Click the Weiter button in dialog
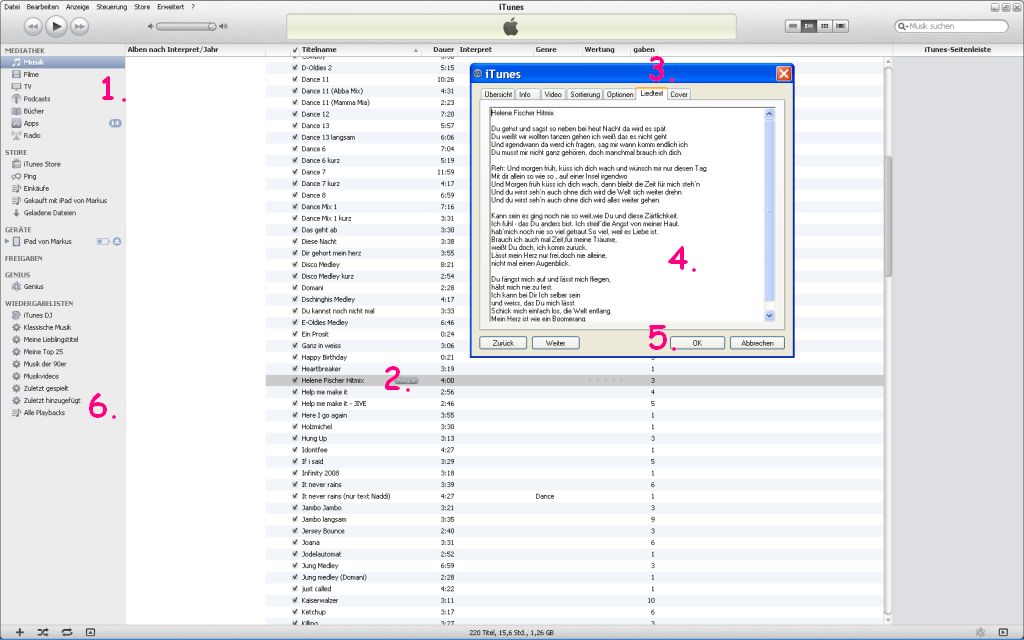Screen dimensions: 1024x640 pyautogui.click(x=556, y=344)
